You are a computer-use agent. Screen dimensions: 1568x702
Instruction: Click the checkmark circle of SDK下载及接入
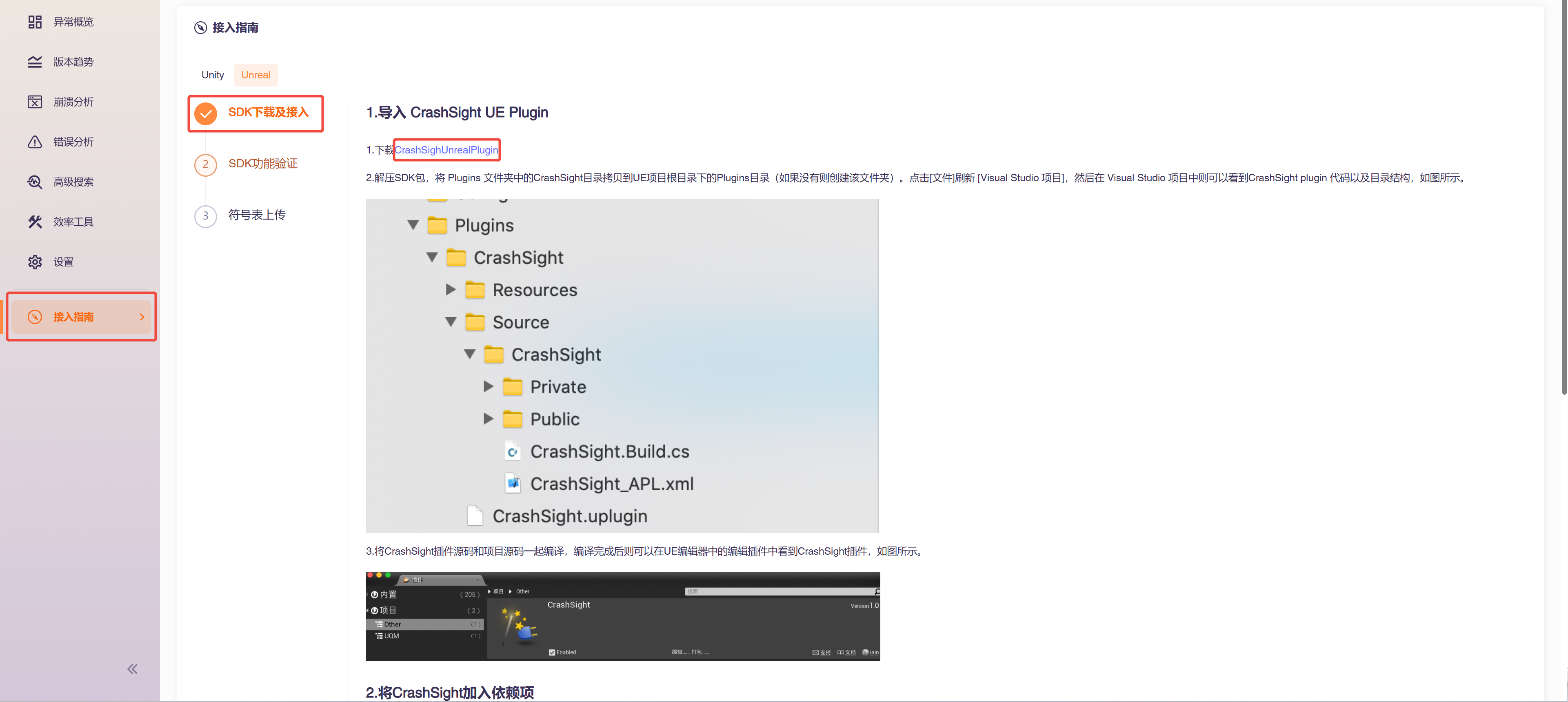[206, 113]
